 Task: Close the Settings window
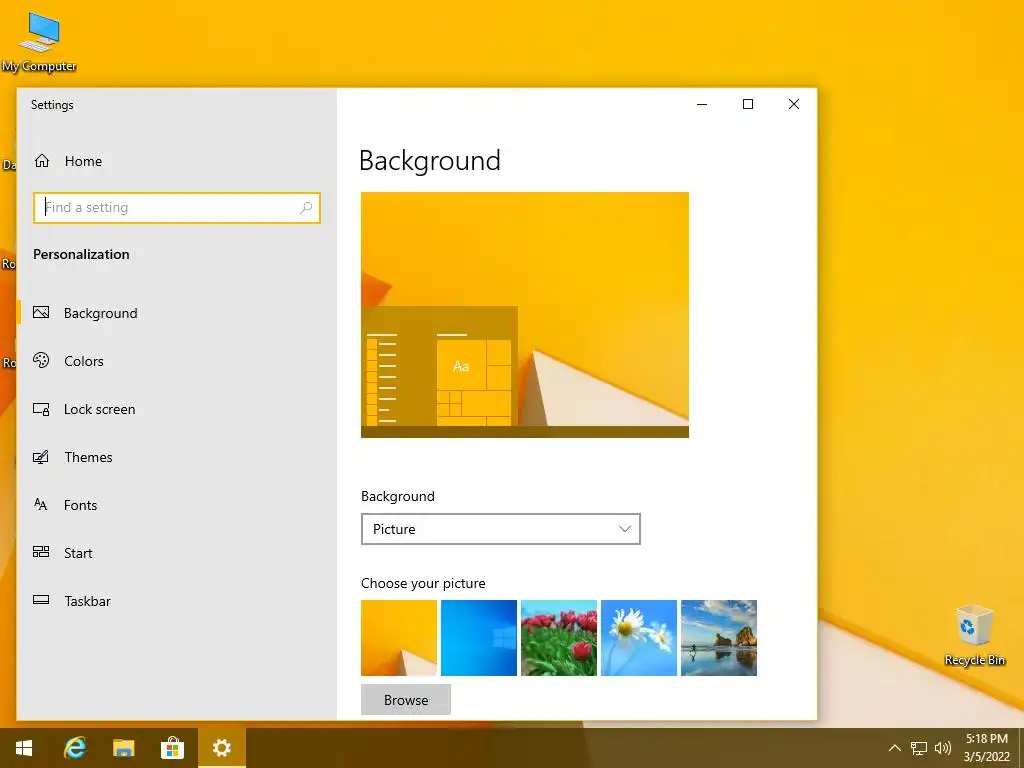[x=793, y=104]
